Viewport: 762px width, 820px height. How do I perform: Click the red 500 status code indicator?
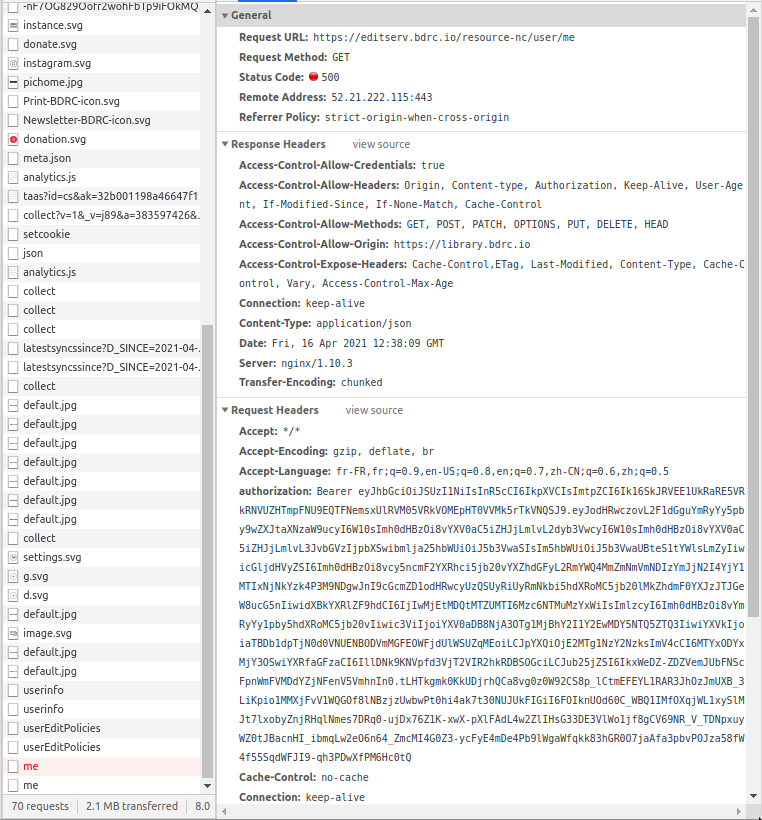click(313, 77)
